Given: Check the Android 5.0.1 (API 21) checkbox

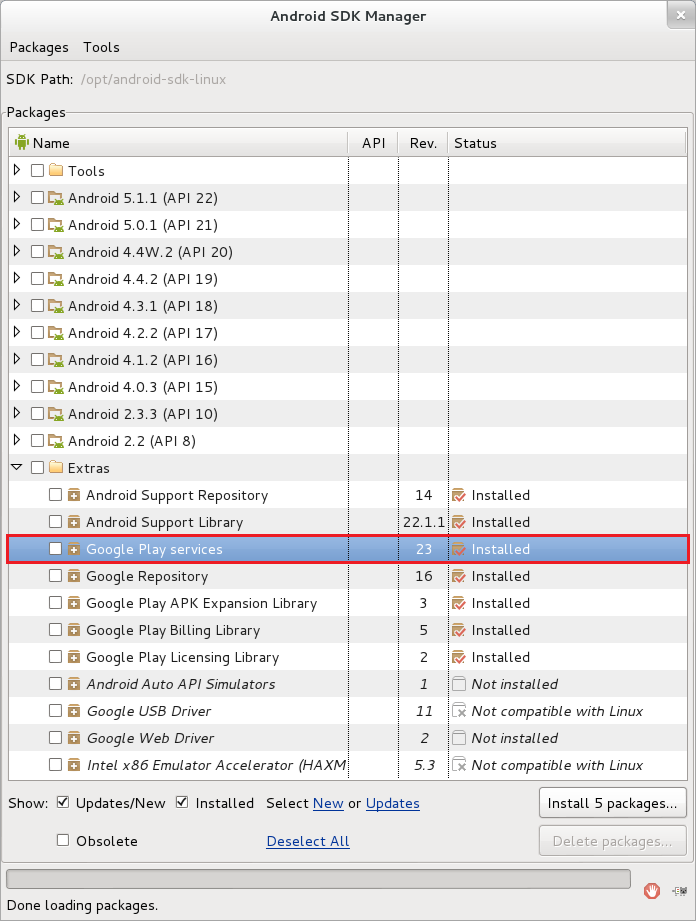Looking at the screenshot, I should pyautogui.click(x=38, y=224).
